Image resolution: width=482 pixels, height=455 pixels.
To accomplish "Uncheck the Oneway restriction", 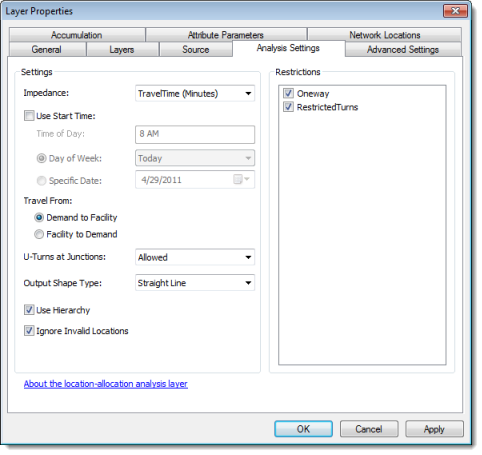I will click(x=288, y=93).
